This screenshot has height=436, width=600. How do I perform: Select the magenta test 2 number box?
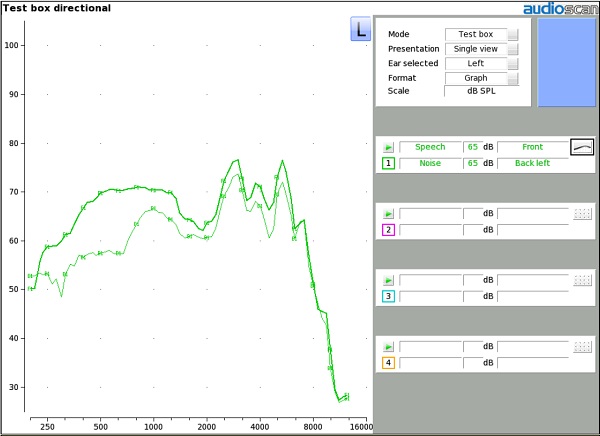click(388, 230)
